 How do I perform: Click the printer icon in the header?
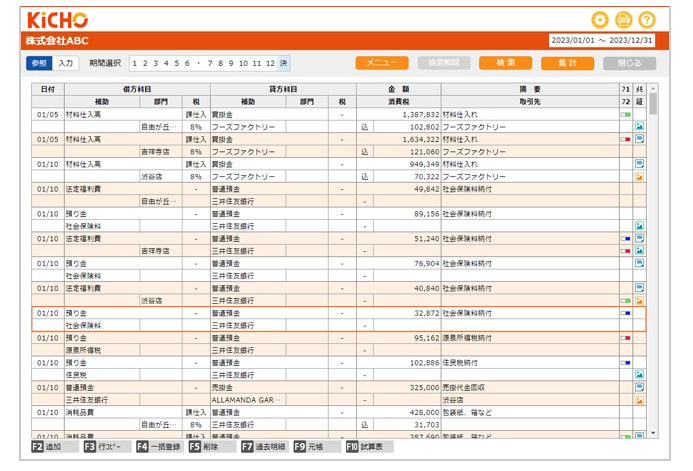coord(623,19)
